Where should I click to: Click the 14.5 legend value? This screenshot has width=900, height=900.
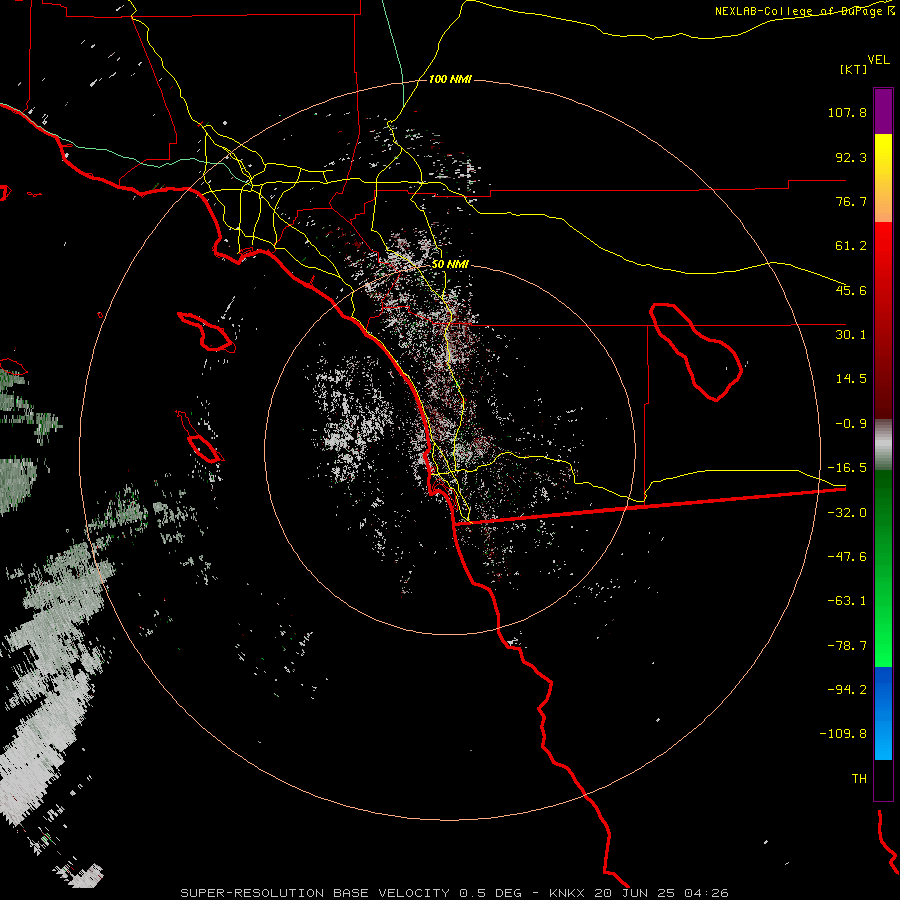click(x=851, y=379)
